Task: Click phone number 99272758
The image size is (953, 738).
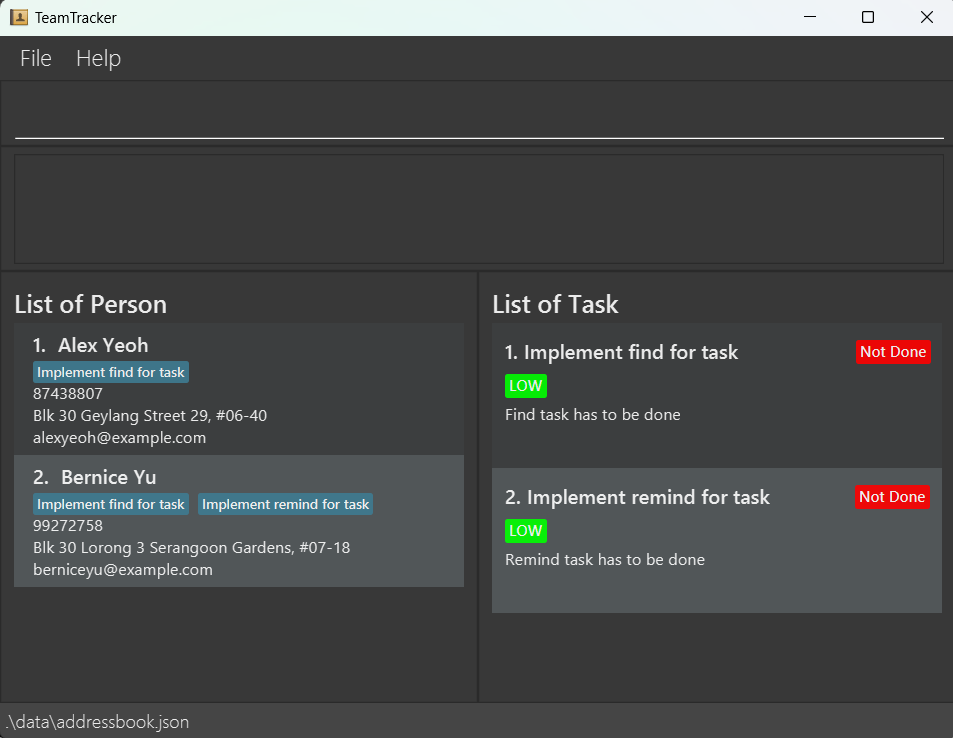Action: pyautogui.click(x=67, y=526)
